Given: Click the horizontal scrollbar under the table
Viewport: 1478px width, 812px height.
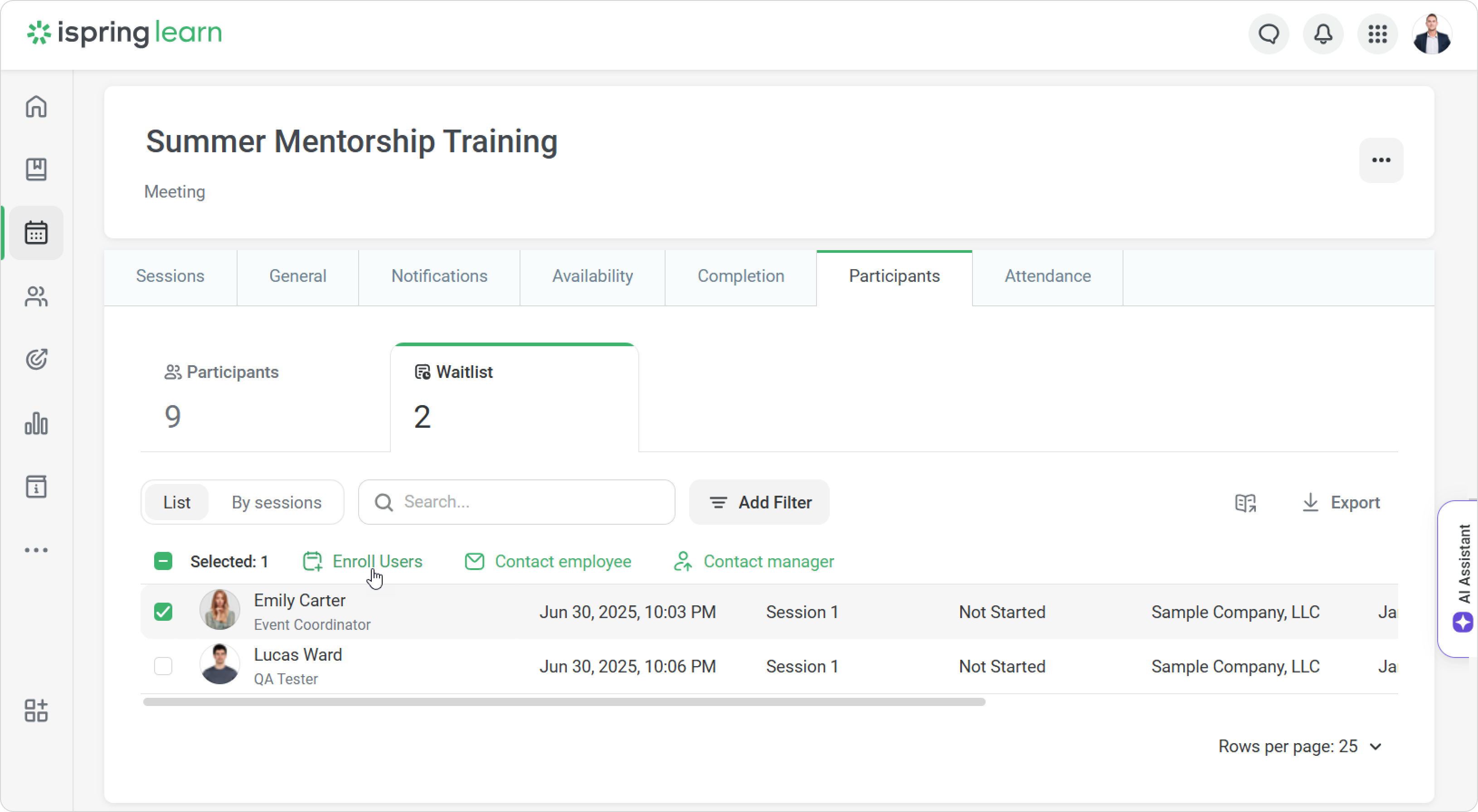Looking at the screenshot, I should (x=564, y=702).
